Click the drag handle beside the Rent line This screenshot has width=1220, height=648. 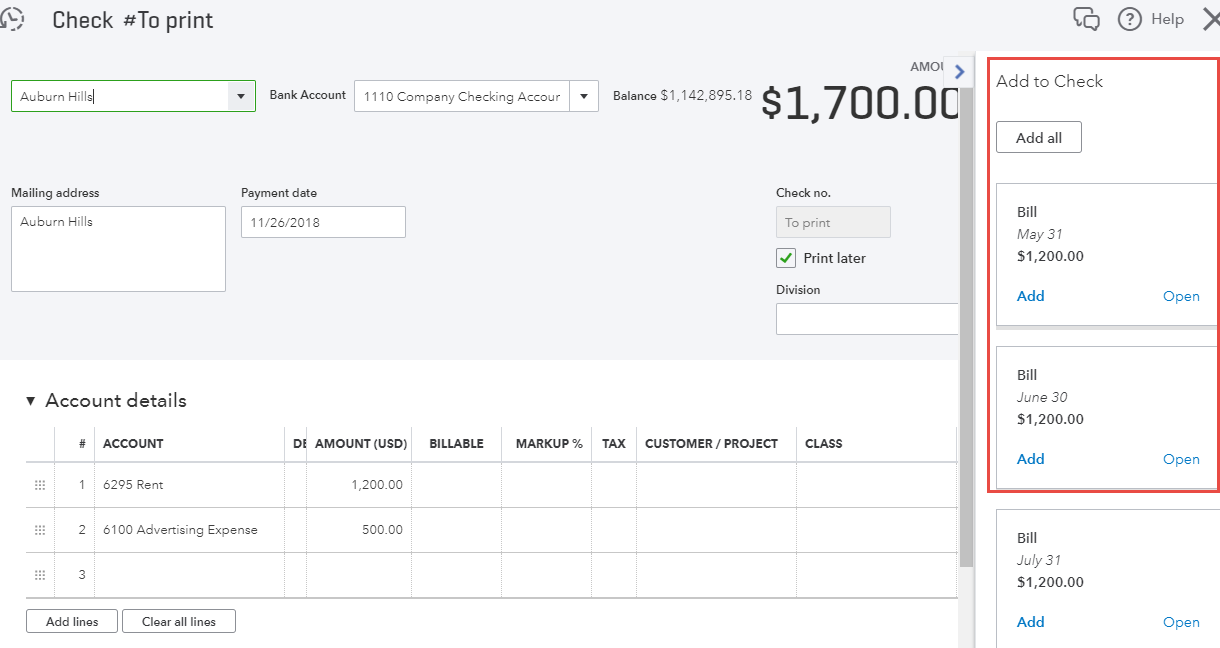click(39, 484)
